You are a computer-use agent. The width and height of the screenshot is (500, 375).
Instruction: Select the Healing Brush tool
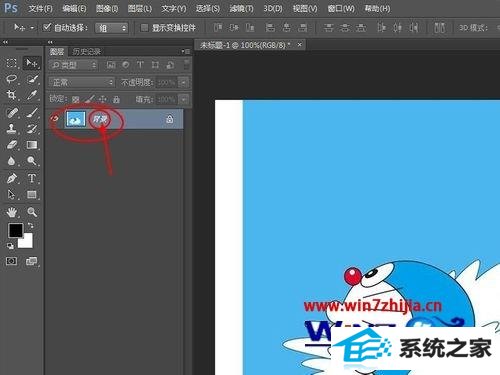(12, 113)
